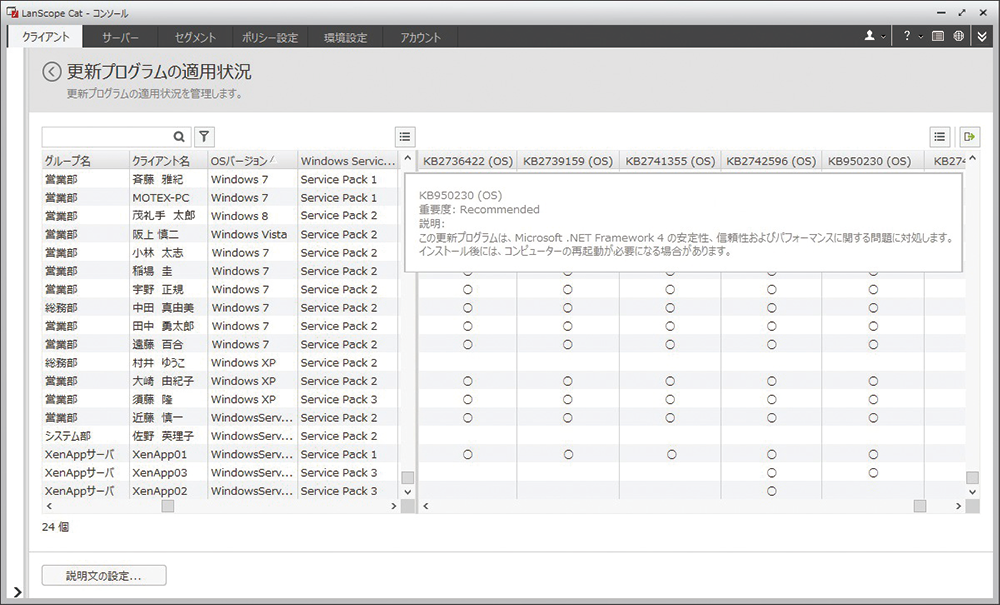
Task: Switch to アカウント tab
Action: click(x=420, y=37)
